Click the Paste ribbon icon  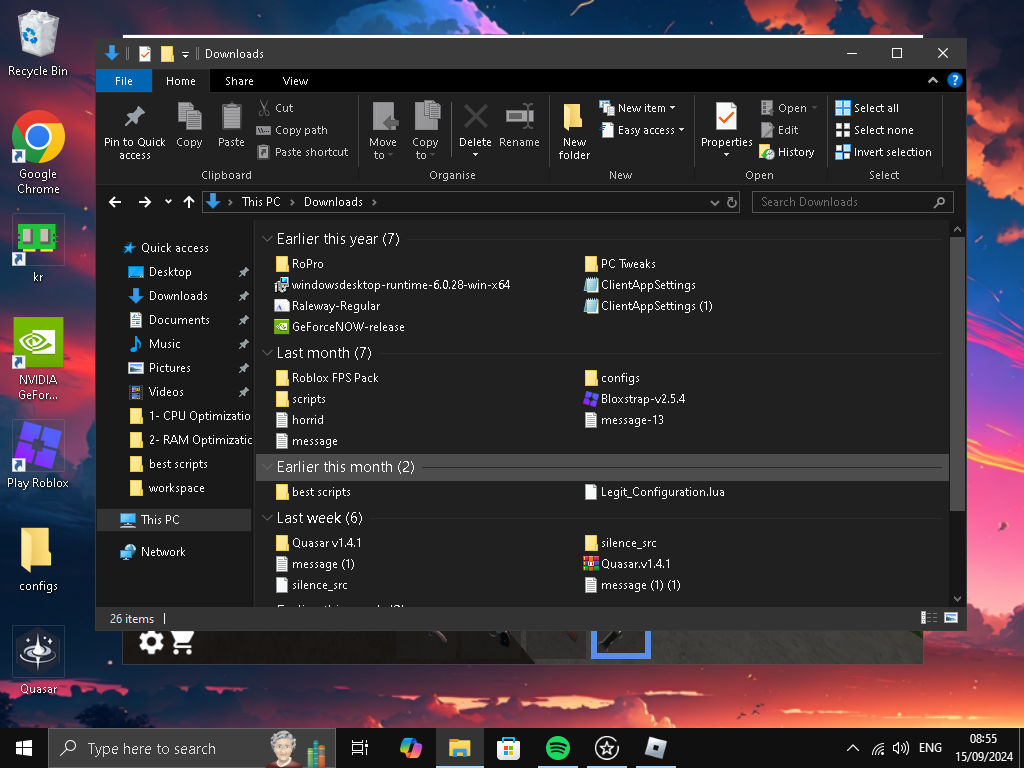[x=231, y=117]
